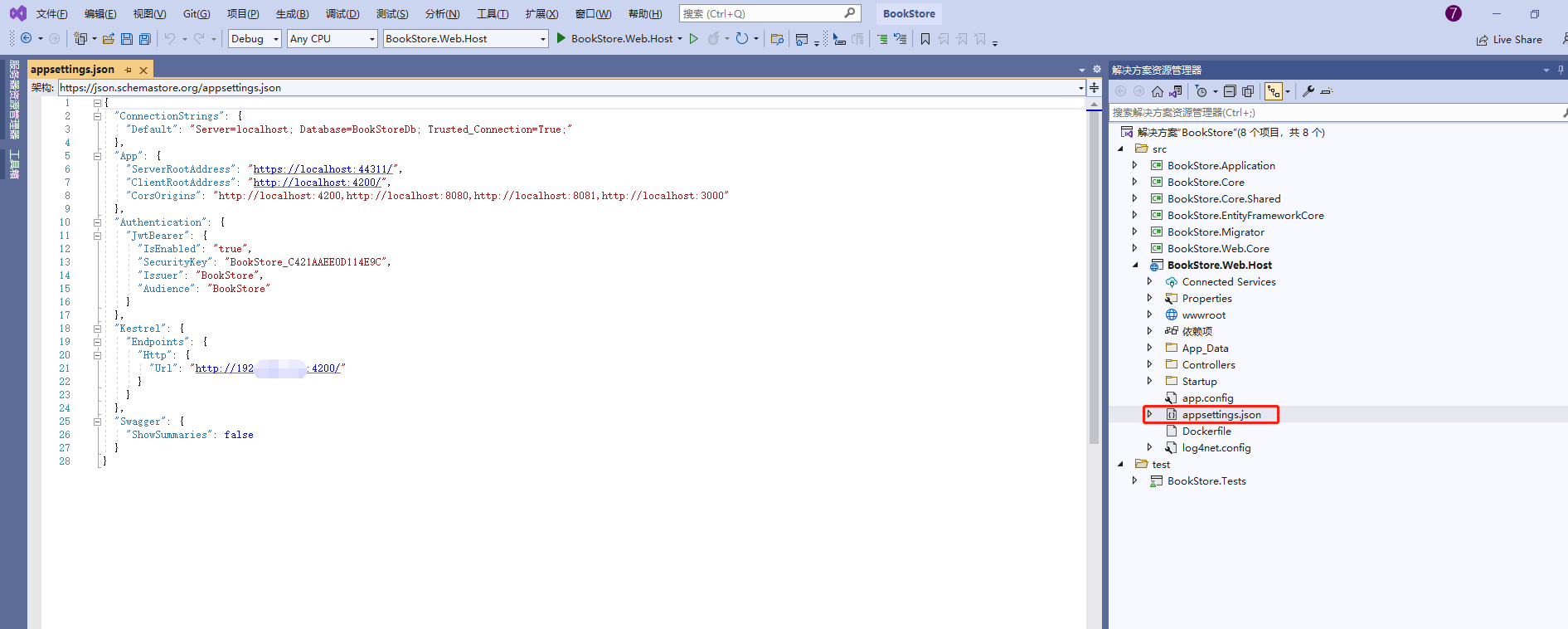
Task: Click the Home icon in Solution Explorer toolbar
Action: click(1158, 91)
